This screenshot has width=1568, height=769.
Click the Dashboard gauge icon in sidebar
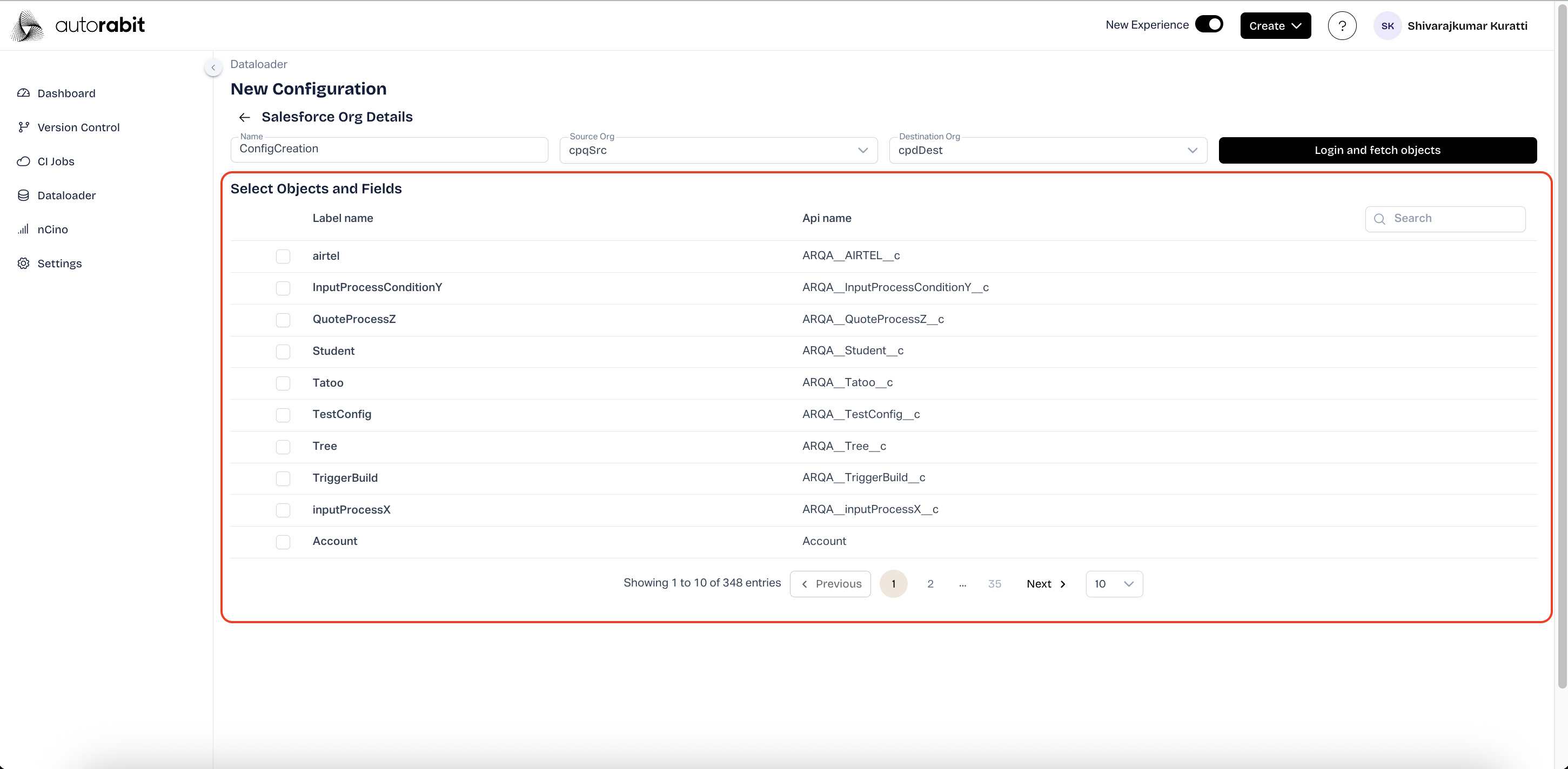pyautogui.click(x=23, y=93)
